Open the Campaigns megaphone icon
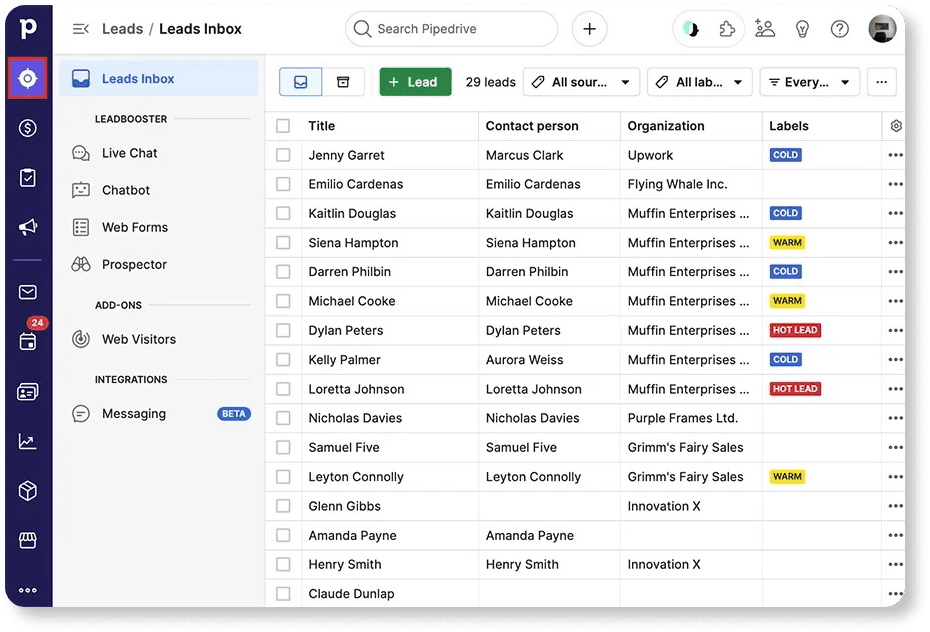The width and height of the screenshot is (930, 632). [x=27, y=227]
